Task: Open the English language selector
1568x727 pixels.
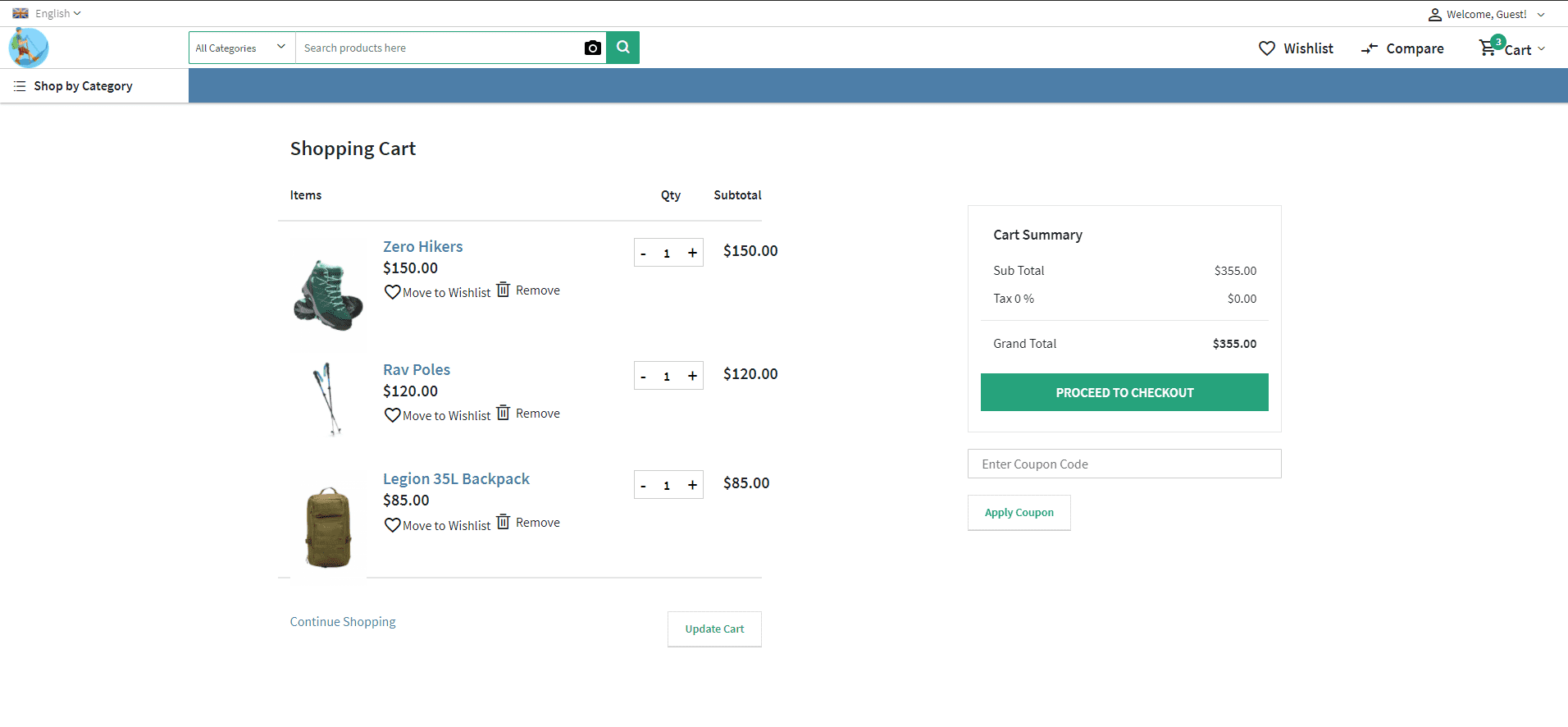Action: click(48, 13)
